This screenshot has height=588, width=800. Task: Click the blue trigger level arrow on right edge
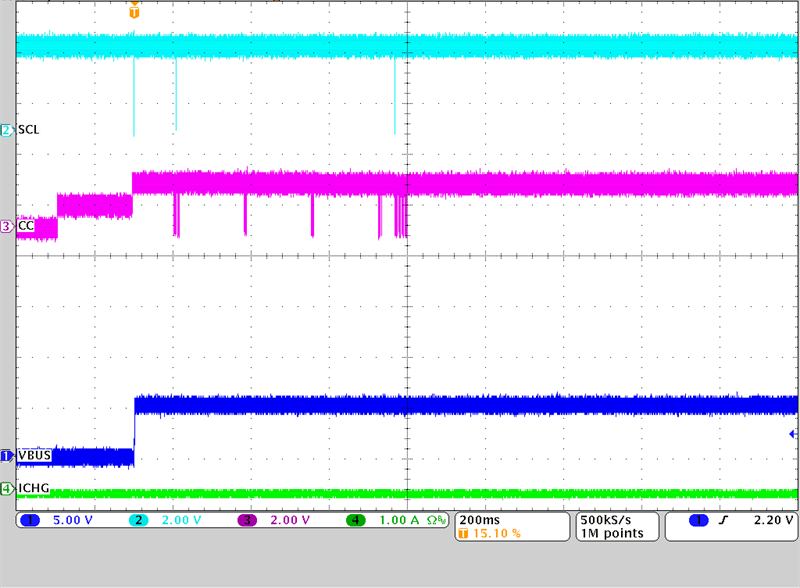coord(793,434)
